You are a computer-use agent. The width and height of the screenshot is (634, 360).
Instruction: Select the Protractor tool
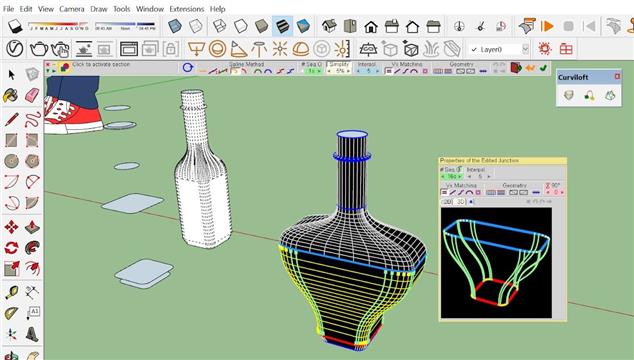(x=11, y=313)
